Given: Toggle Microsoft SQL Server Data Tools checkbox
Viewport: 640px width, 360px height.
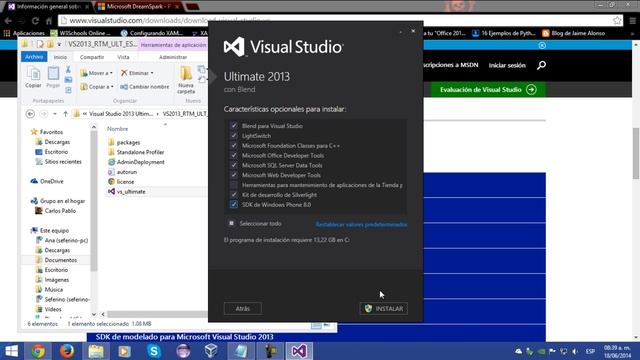Looking at the screenshot, I should (234, 165).
